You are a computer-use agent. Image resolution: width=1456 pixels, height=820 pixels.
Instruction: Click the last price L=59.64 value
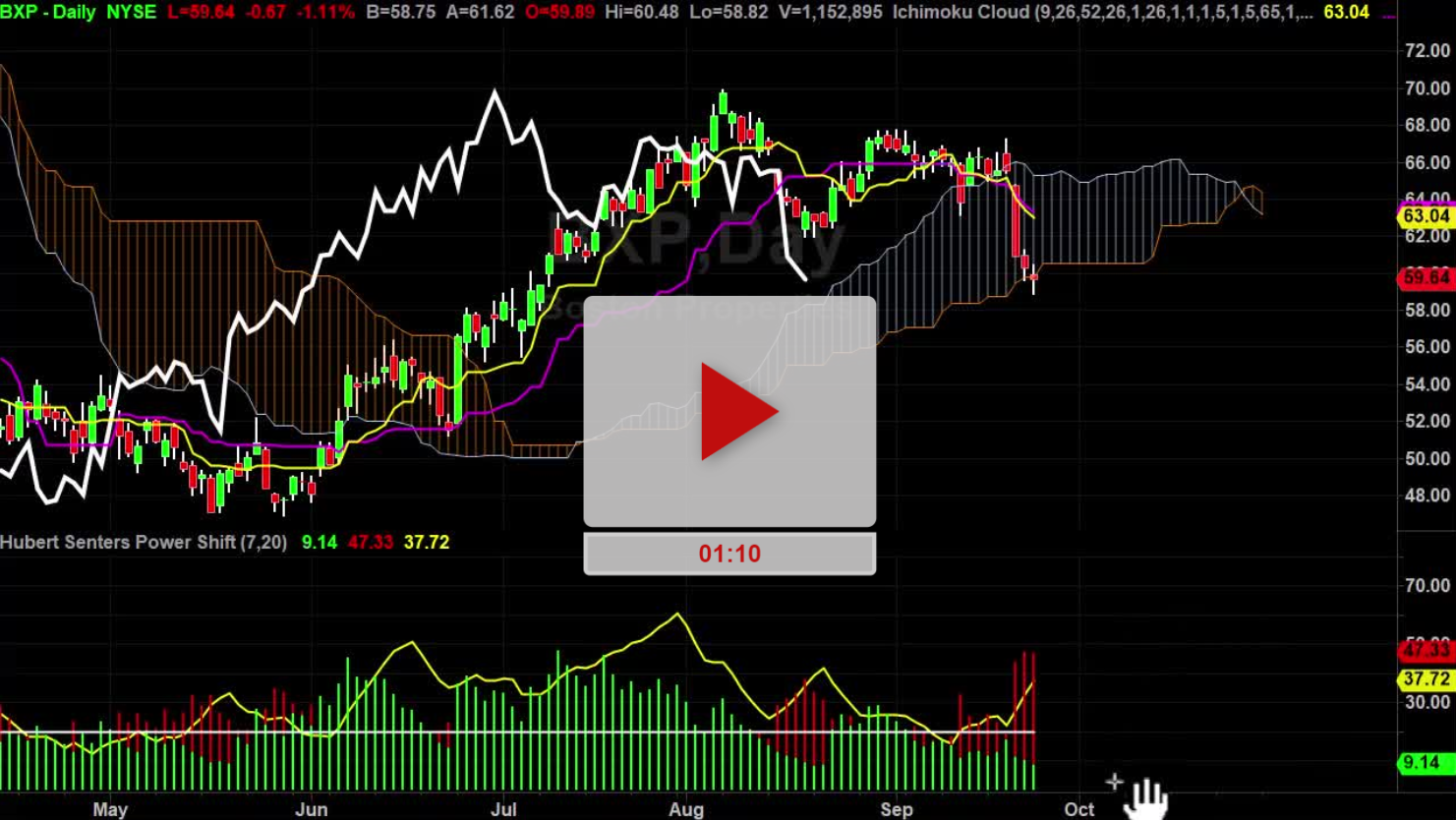202,12
